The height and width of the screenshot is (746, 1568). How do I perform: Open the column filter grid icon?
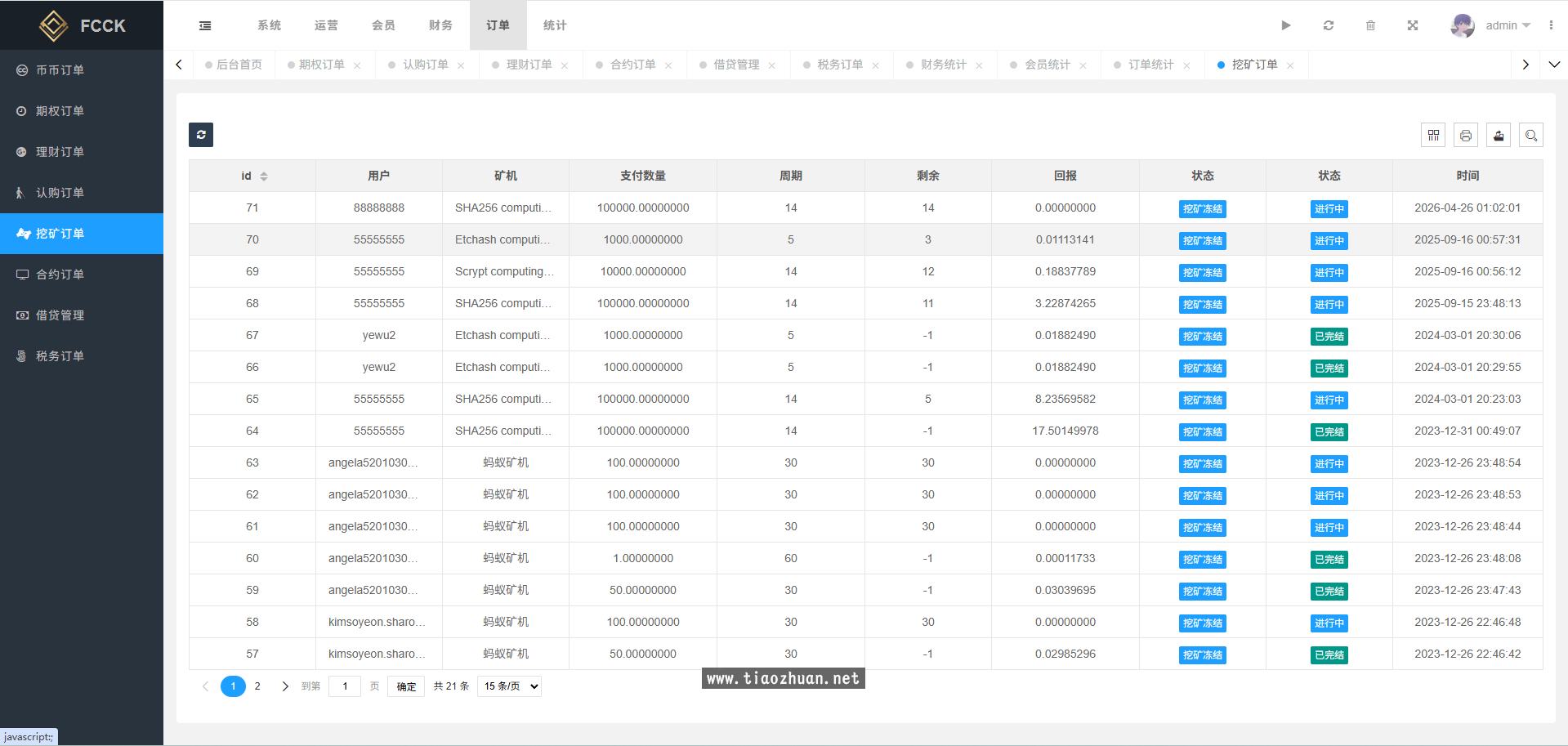pos(1433,136)
